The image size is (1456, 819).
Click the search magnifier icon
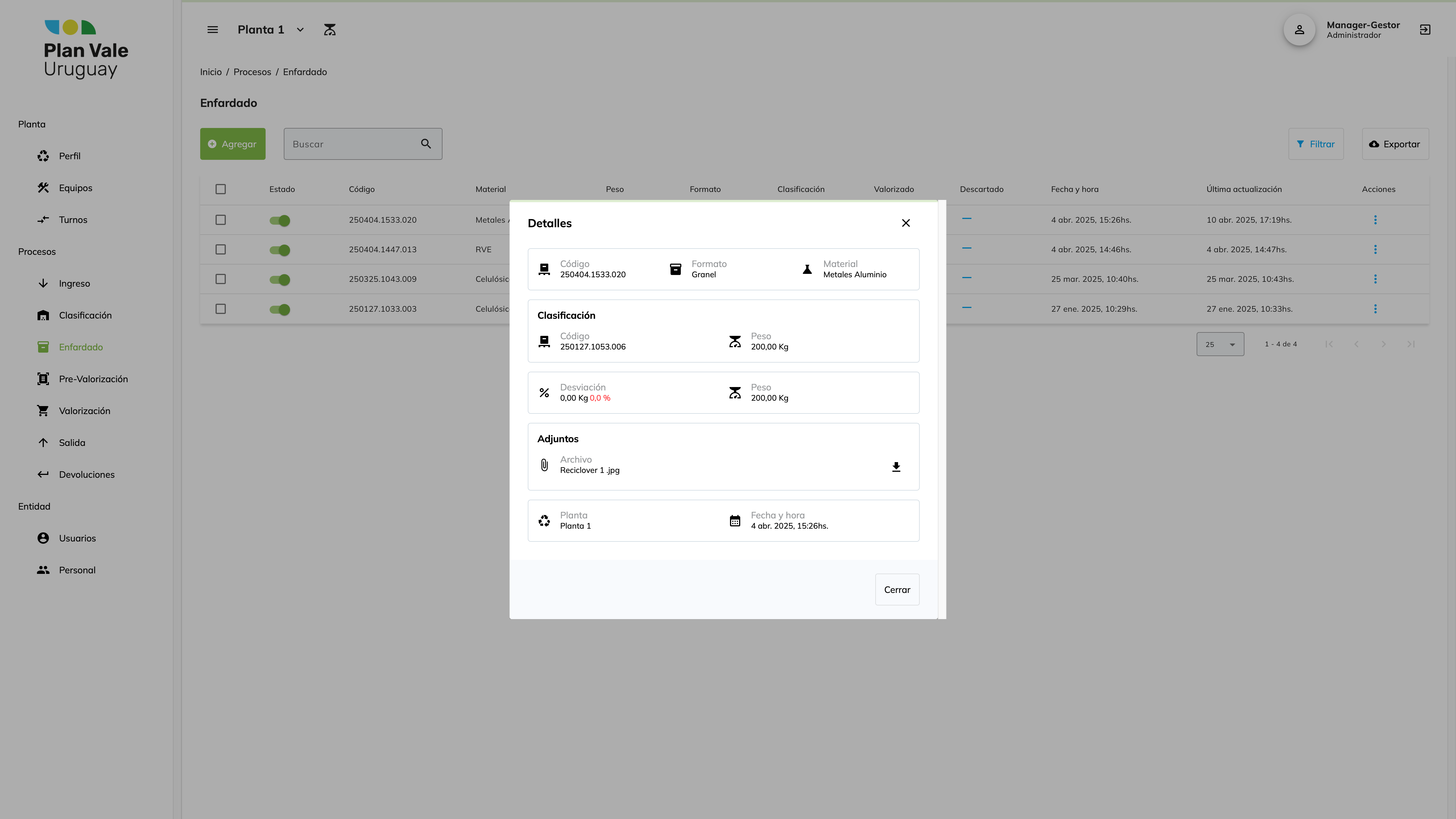(426, 144)
